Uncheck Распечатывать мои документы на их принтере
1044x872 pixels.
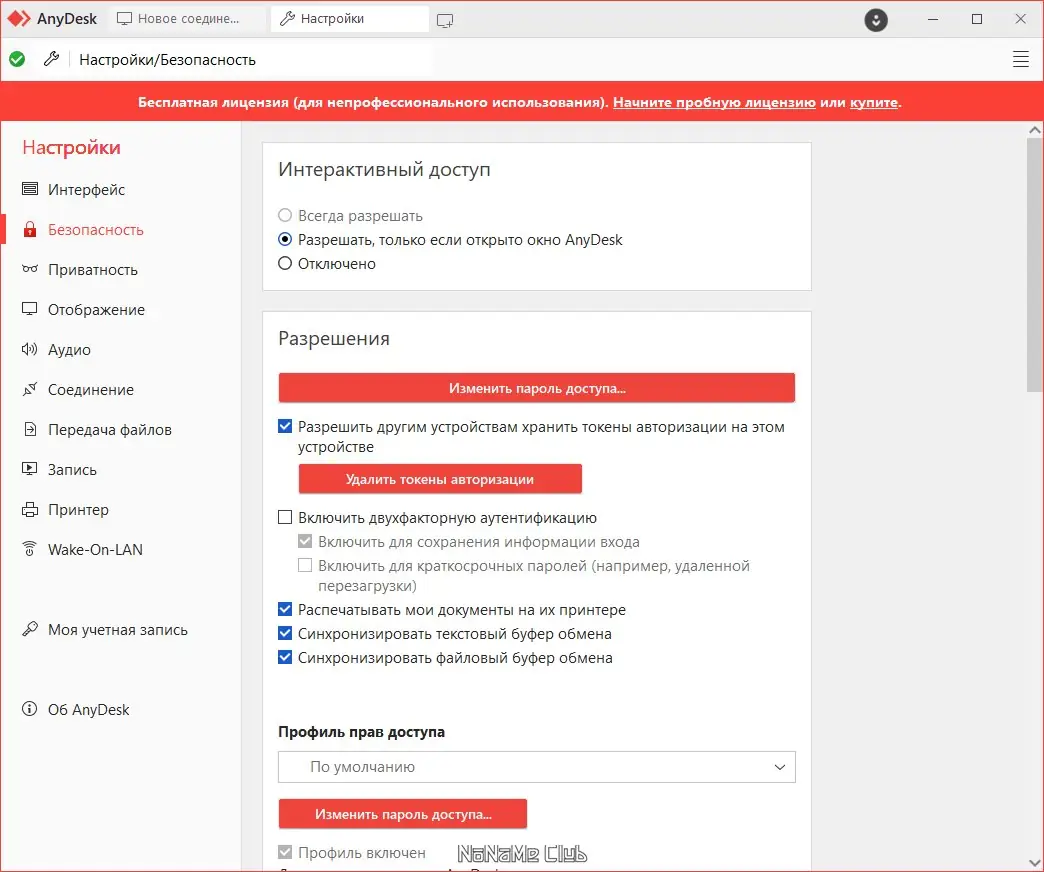[x=285, y=609]
